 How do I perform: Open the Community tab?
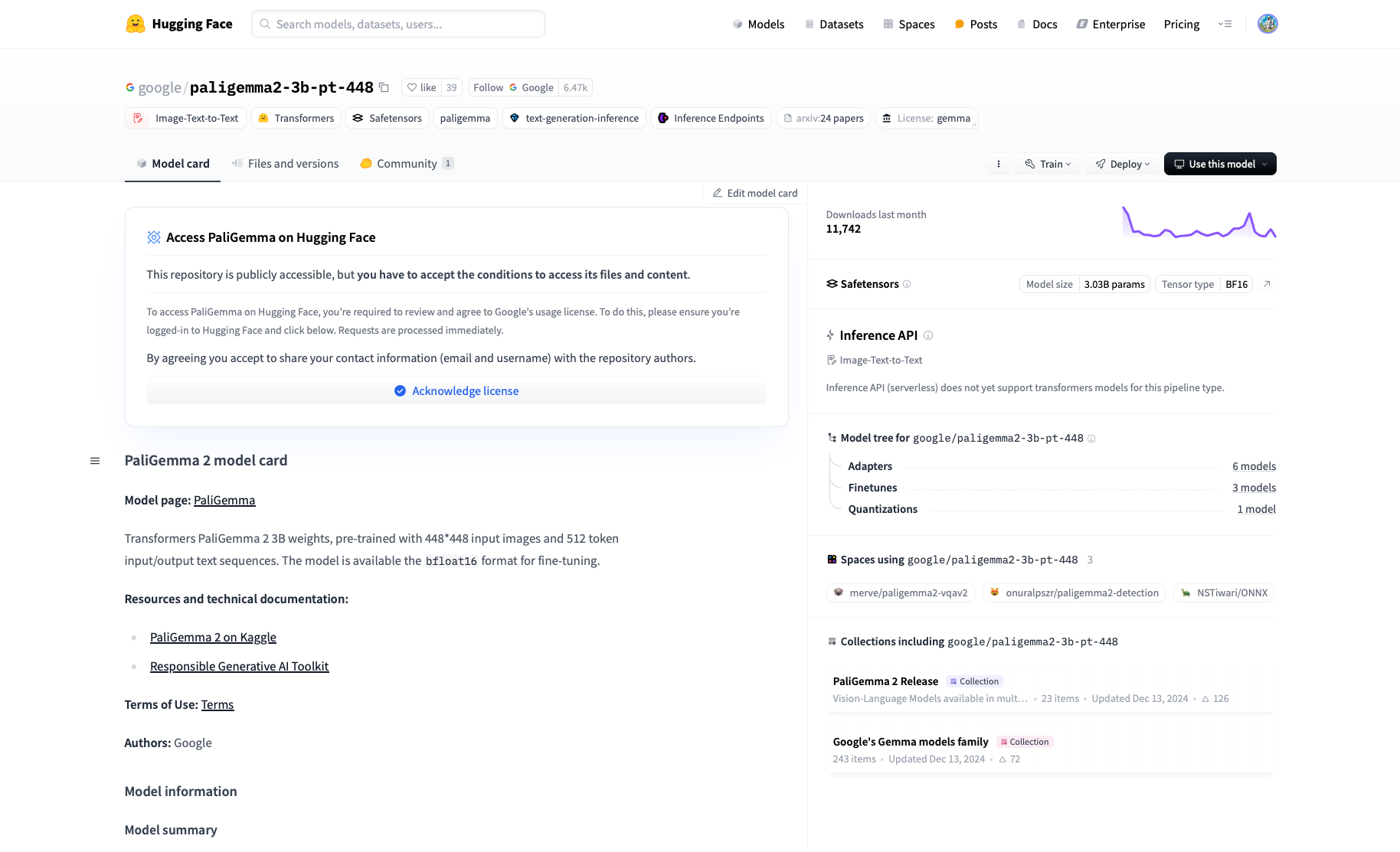pos(407,164)
